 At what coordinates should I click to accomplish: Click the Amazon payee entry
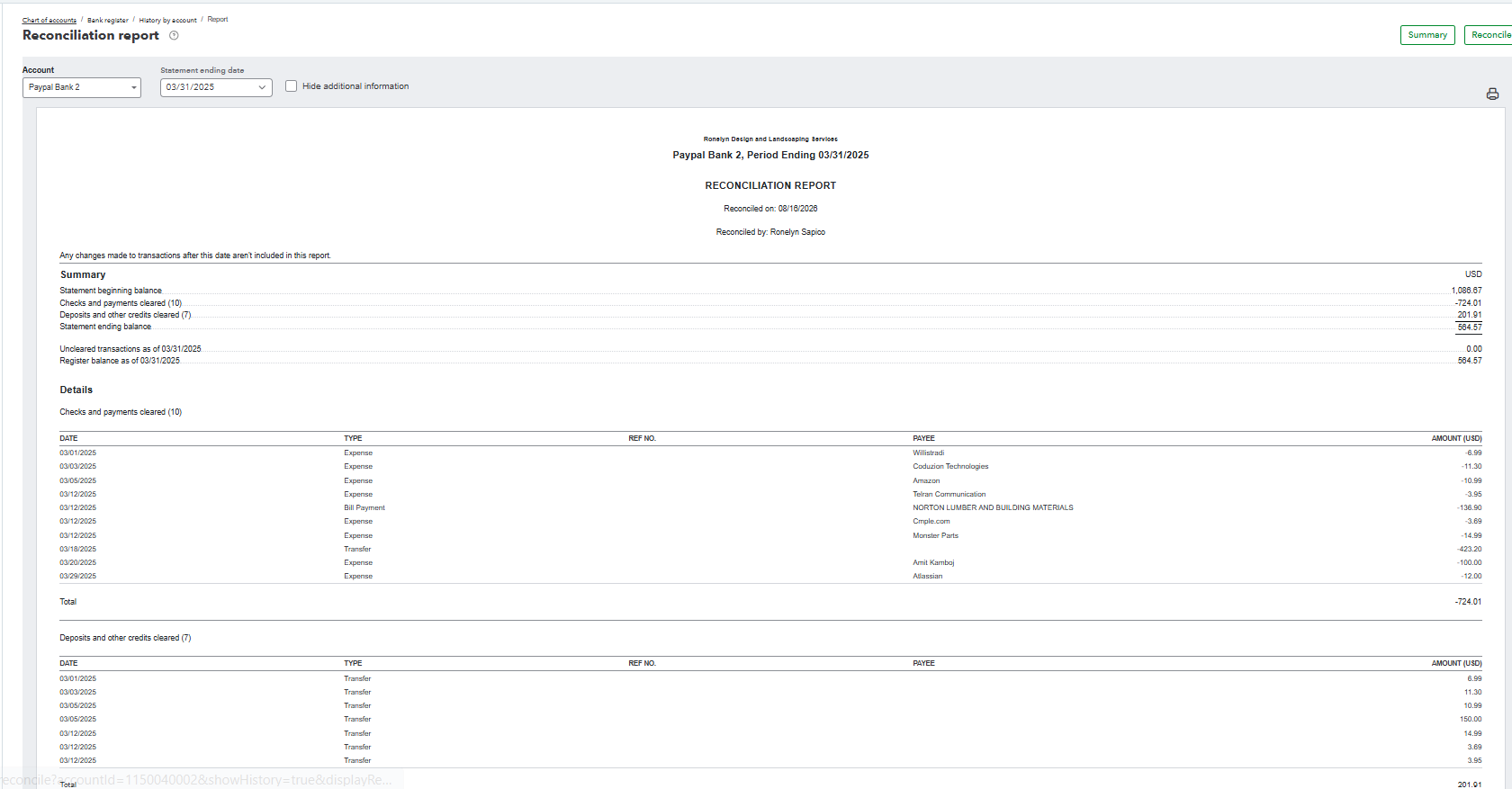[x=926, y=480]
